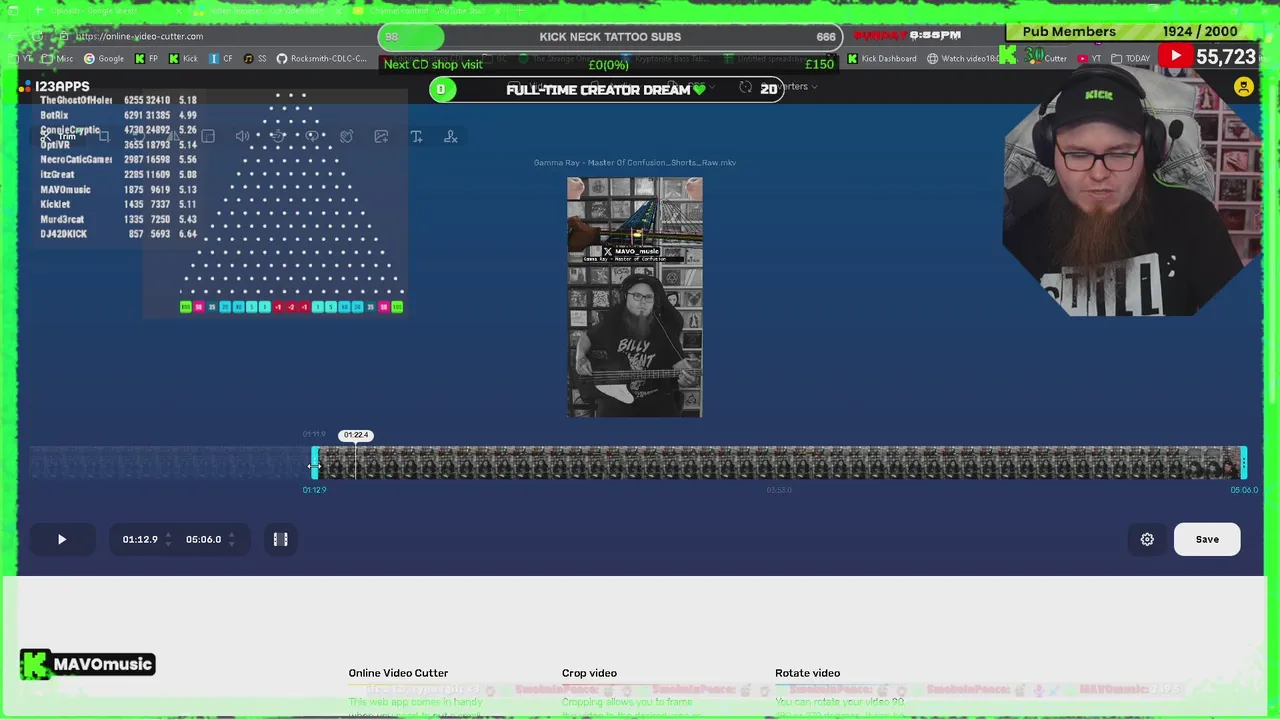1280x720 pixels.
Task: Open the Remove logo tool icon
Action: 451,136
